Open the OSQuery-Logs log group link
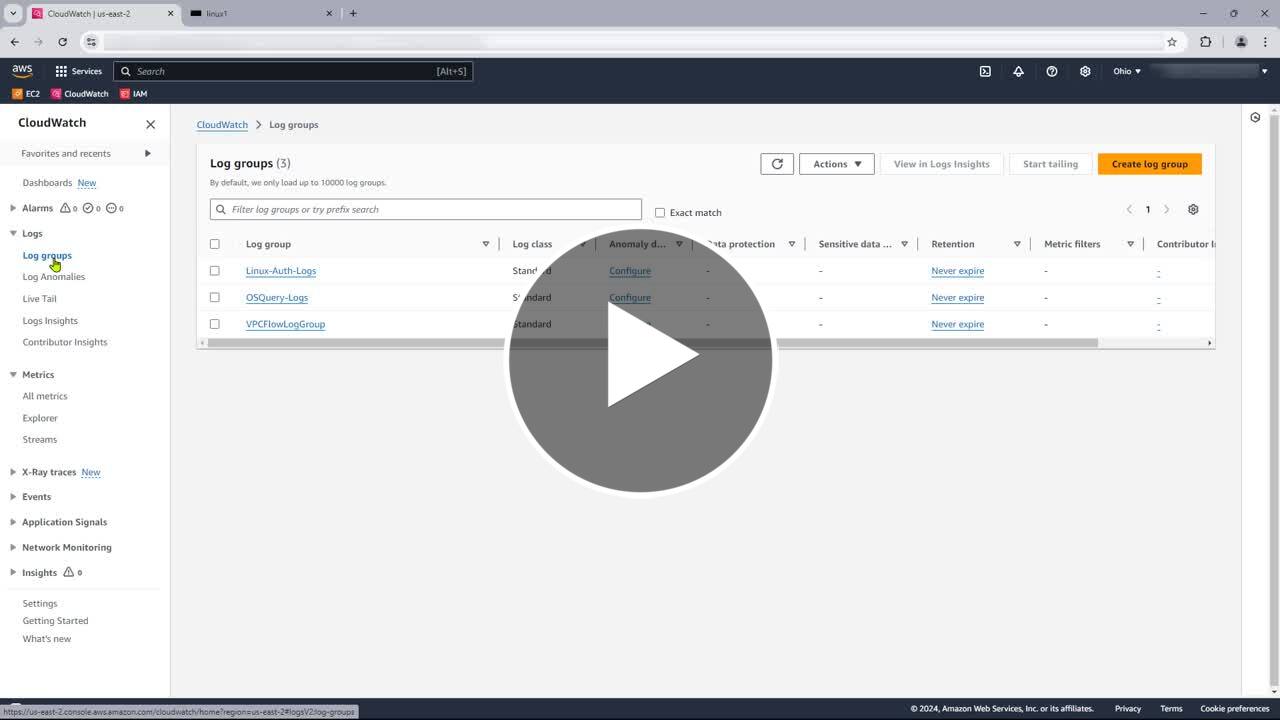Viewport: 1280px width, 720px height. (277, 297)
